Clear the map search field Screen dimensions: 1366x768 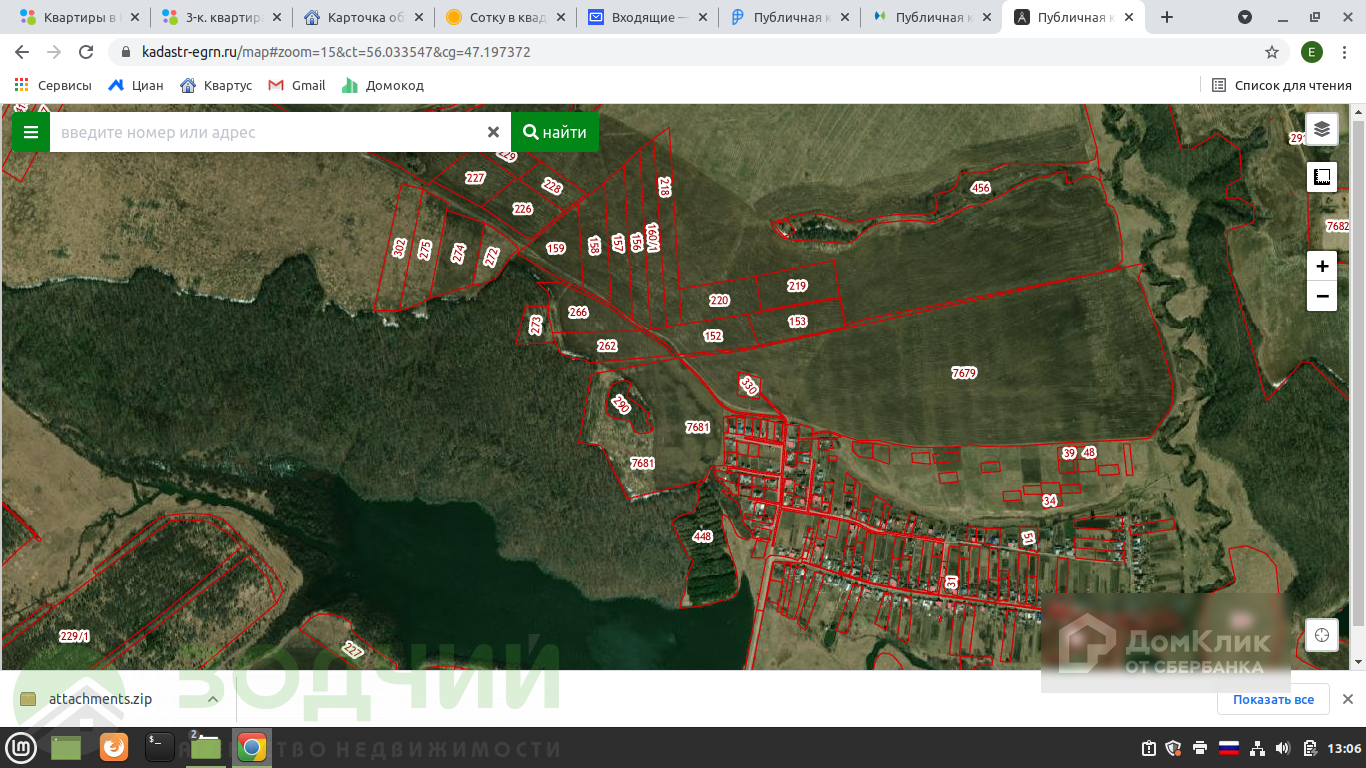point(493,132)
